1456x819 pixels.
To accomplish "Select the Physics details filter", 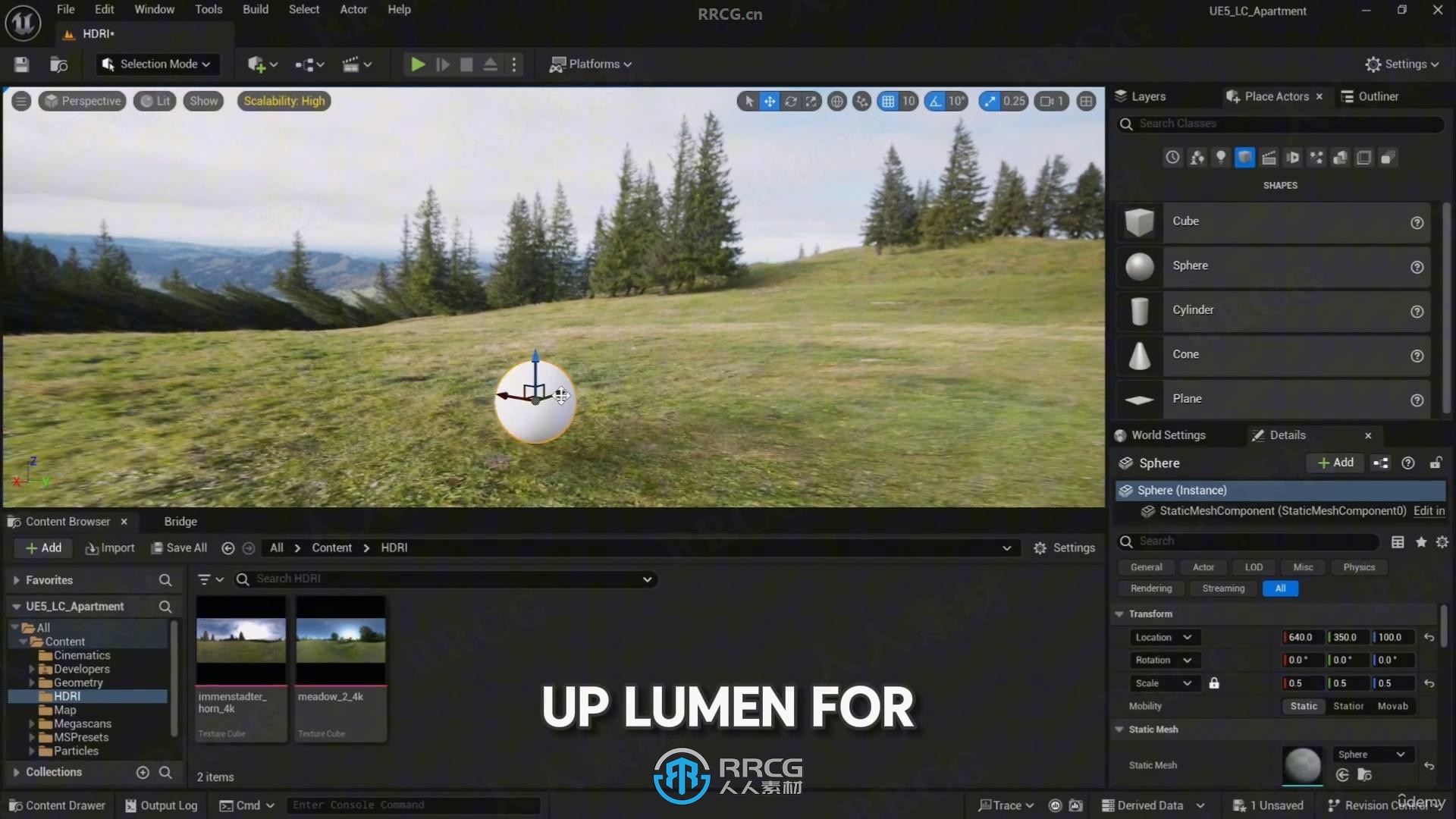I will [x=1359, y=567].
